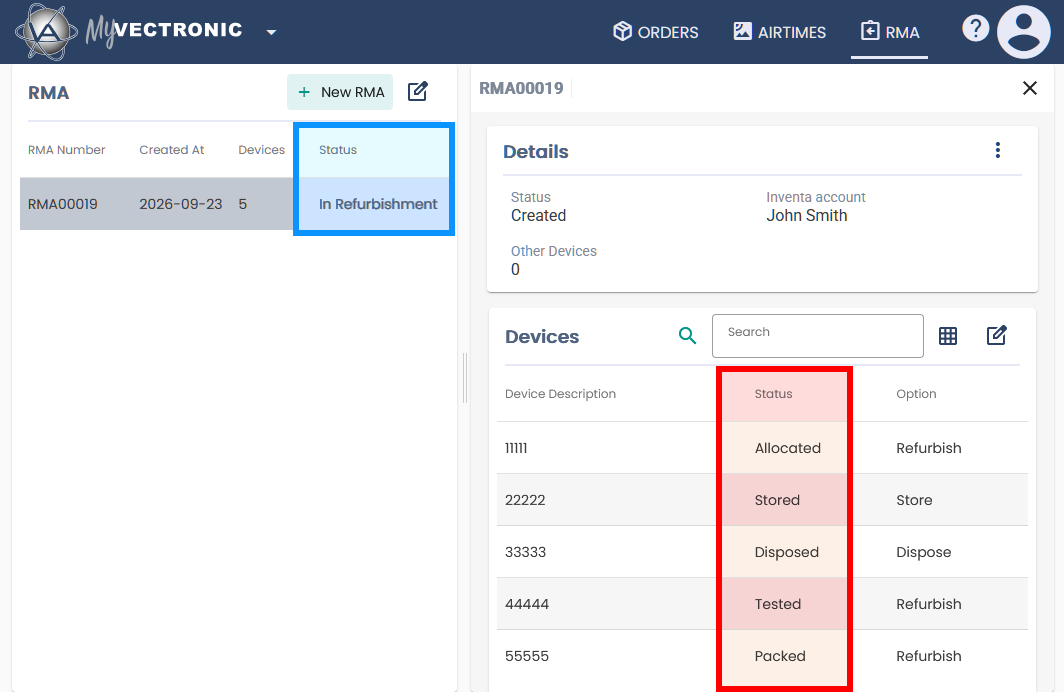Open the Orders tab
The height and width of the screenshot is (692, 1064).
tap(656, 32)
